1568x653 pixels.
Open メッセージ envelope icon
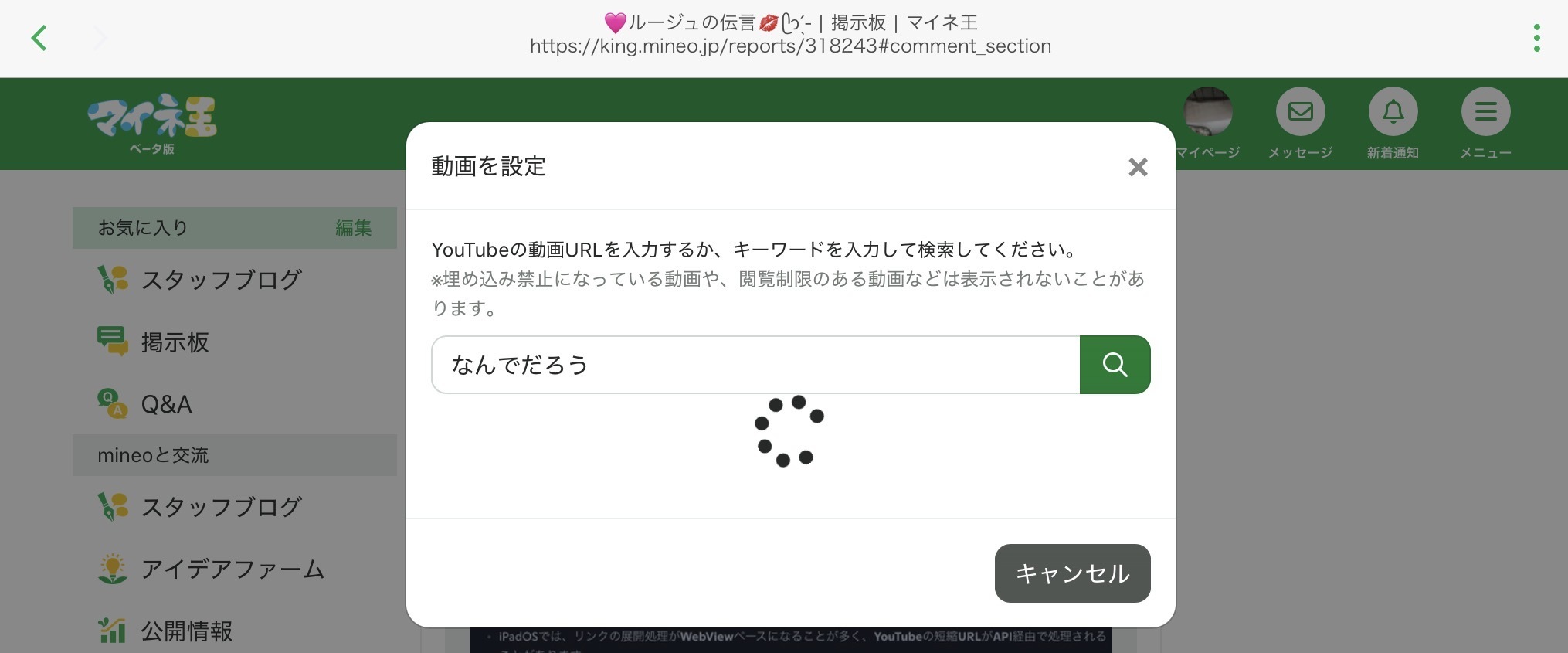pyautogui.click(x=1301, y=112)
